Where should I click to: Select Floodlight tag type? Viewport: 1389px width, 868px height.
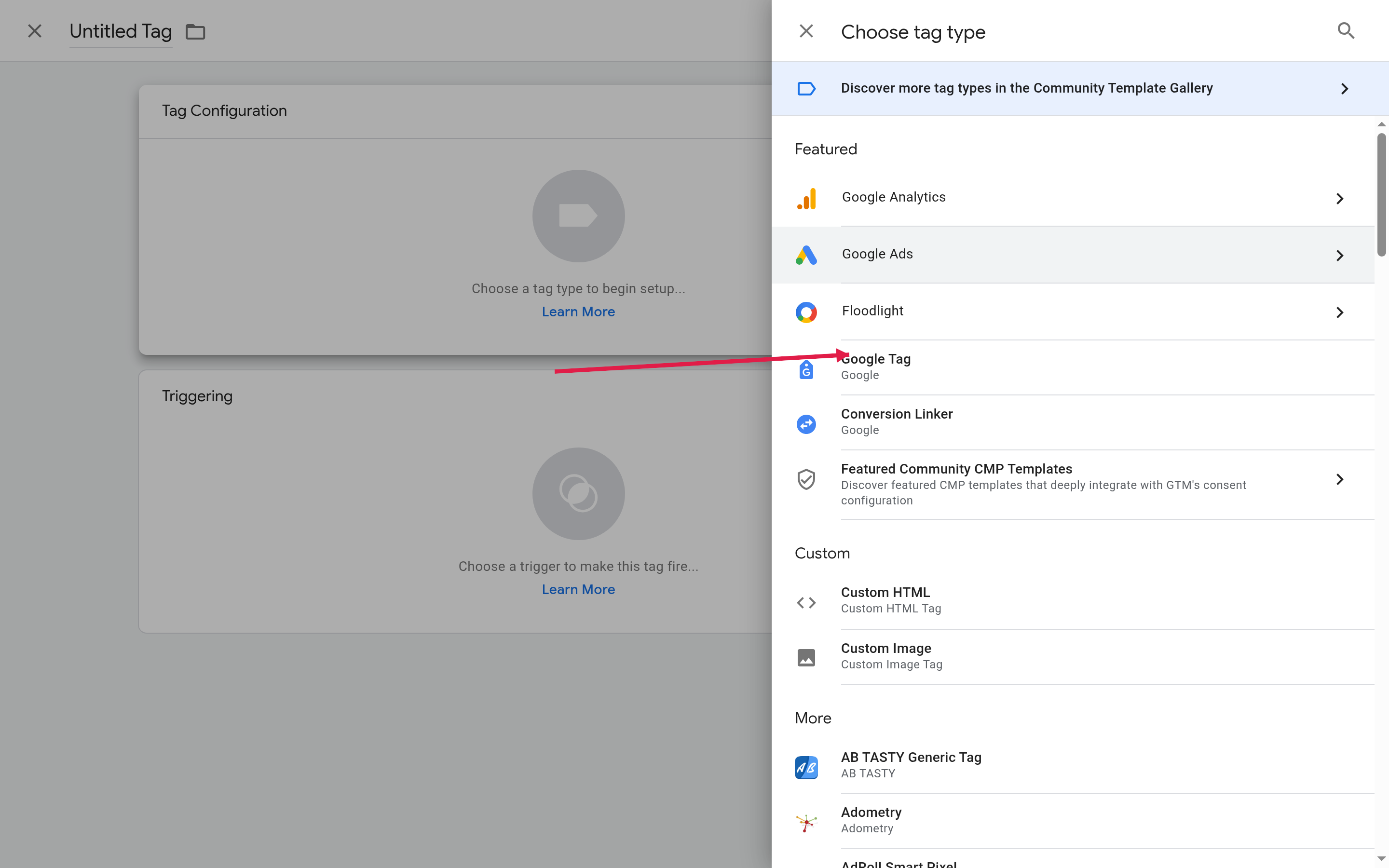tap(1073, 312)
